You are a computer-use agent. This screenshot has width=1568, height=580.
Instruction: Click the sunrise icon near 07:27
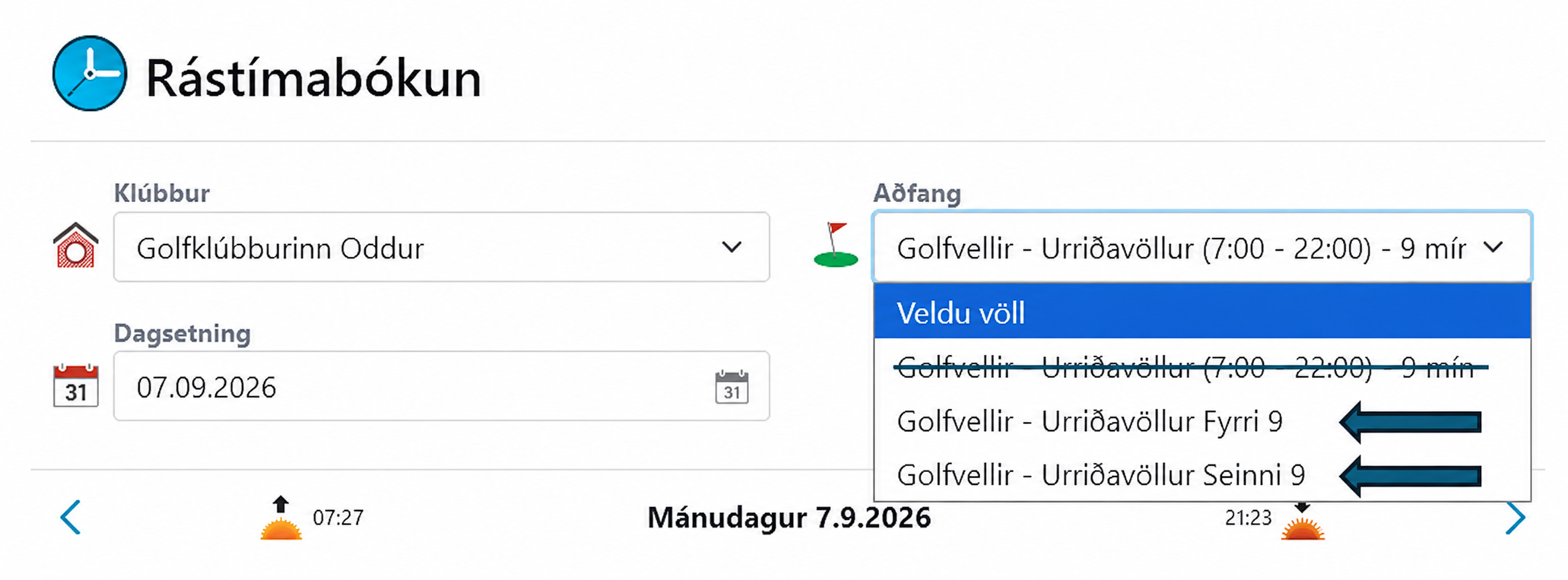click(x=281, y=518)
